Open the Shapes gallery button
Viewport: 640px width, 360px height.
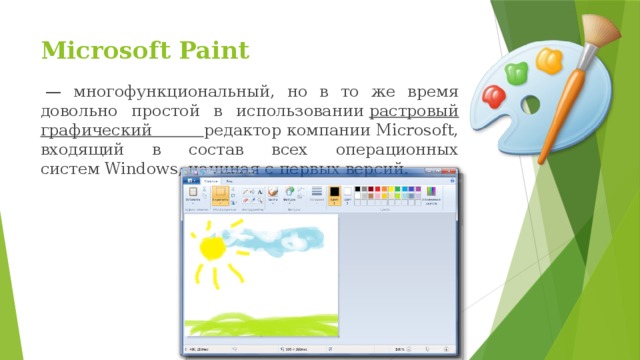click(x=290, y=194)
